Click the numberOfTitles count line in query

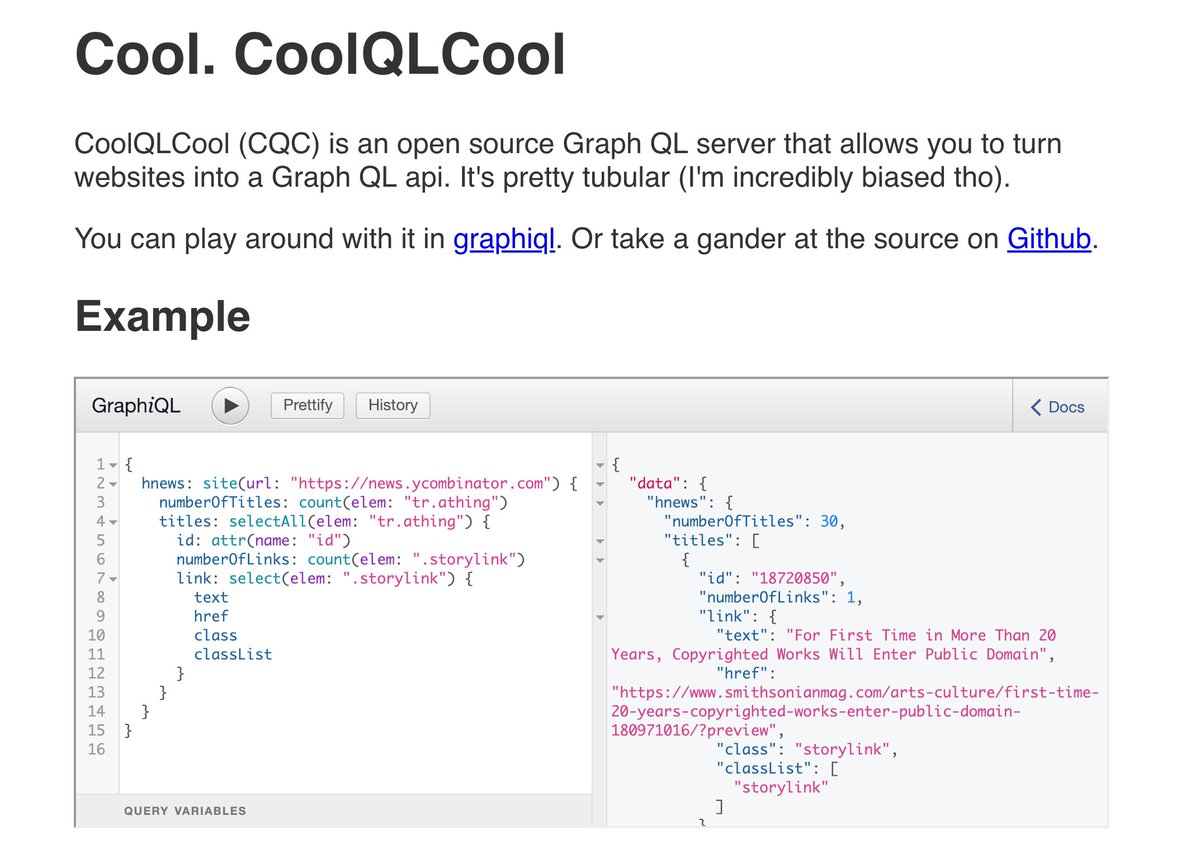[333, 503]
